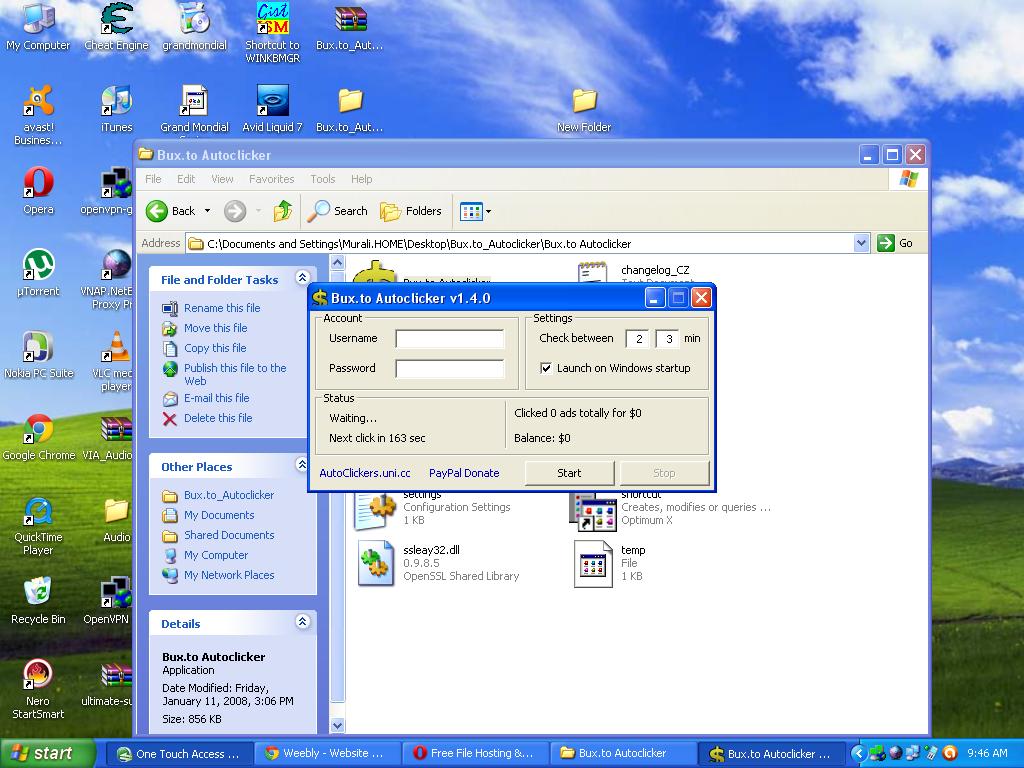
Task: Collapse the Details panel
Action: [302, 622]
